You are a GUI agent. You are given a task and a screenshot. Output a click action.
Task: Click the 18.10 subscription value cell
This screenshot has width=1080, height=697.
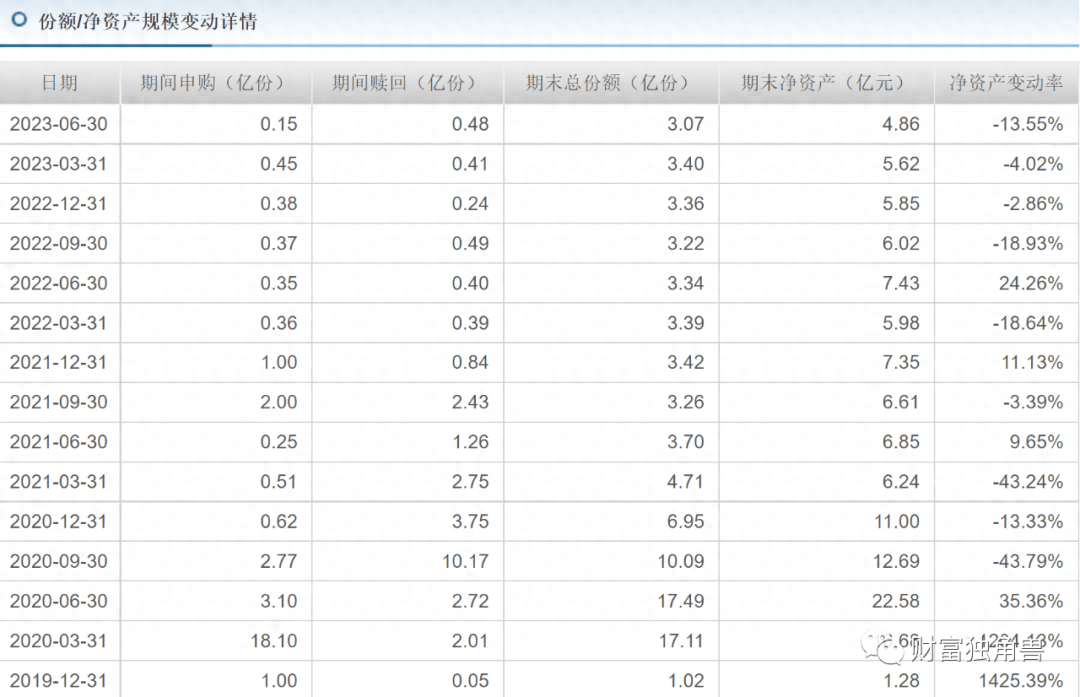pos(277,640)
